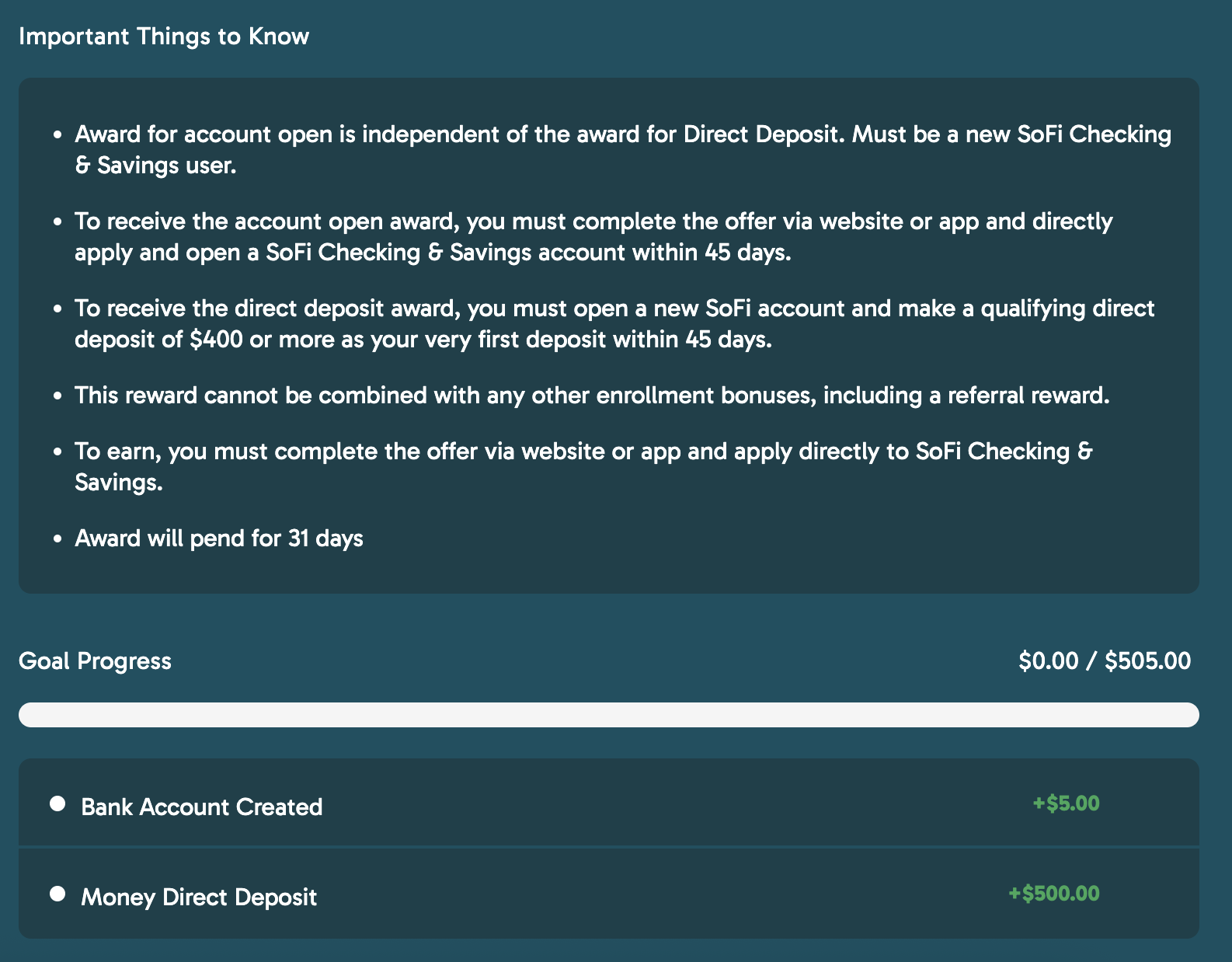Click the bullet dot before 'Award will pend'
Viewport: 1232px width, 962px height.
(57, 539)
